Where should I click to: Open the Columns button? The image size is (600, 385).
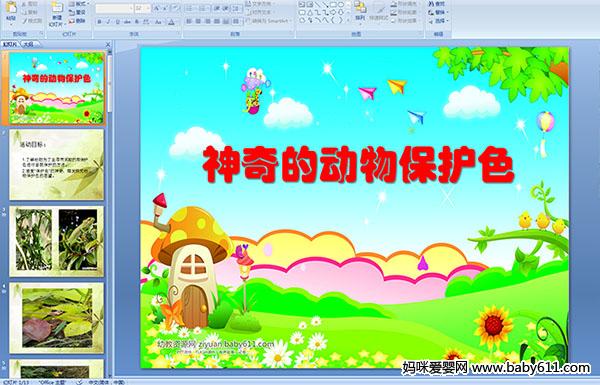[236, 21]
